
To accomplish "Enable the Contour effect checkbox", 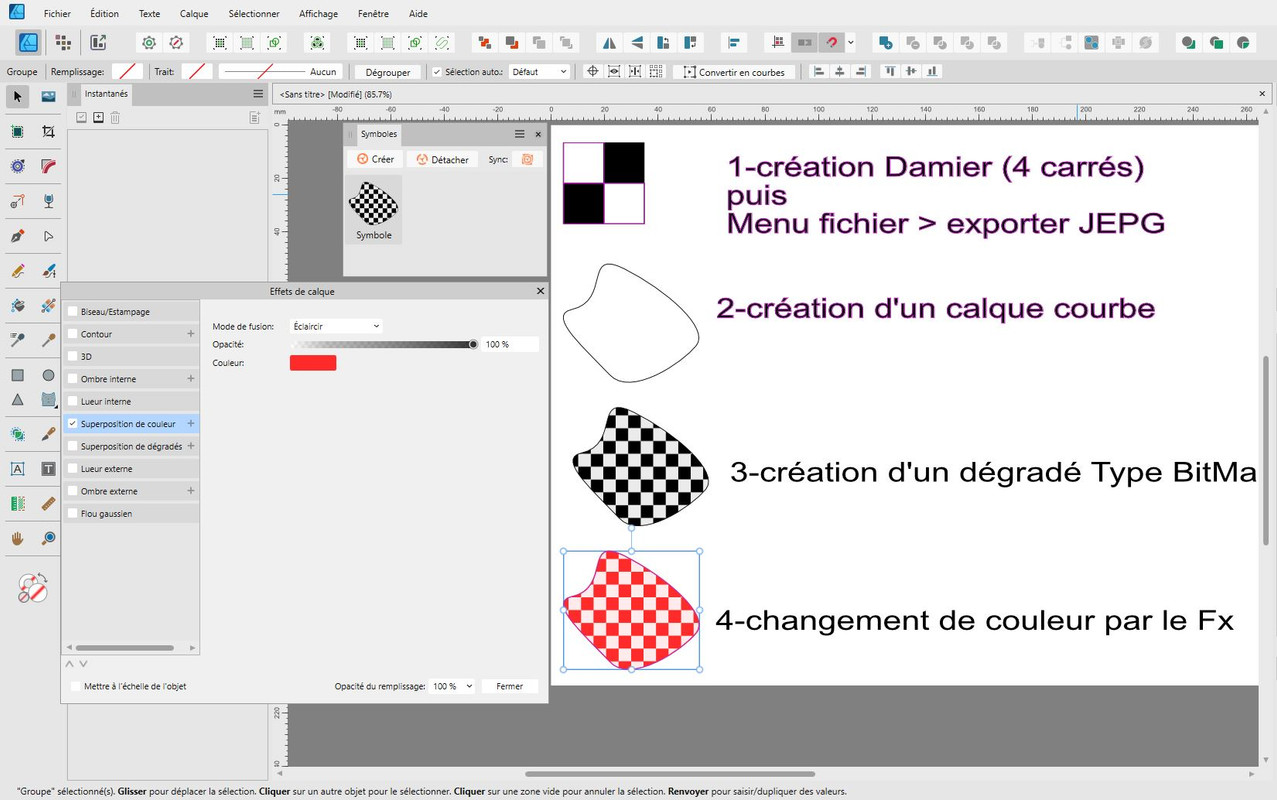I will (73, 334).
